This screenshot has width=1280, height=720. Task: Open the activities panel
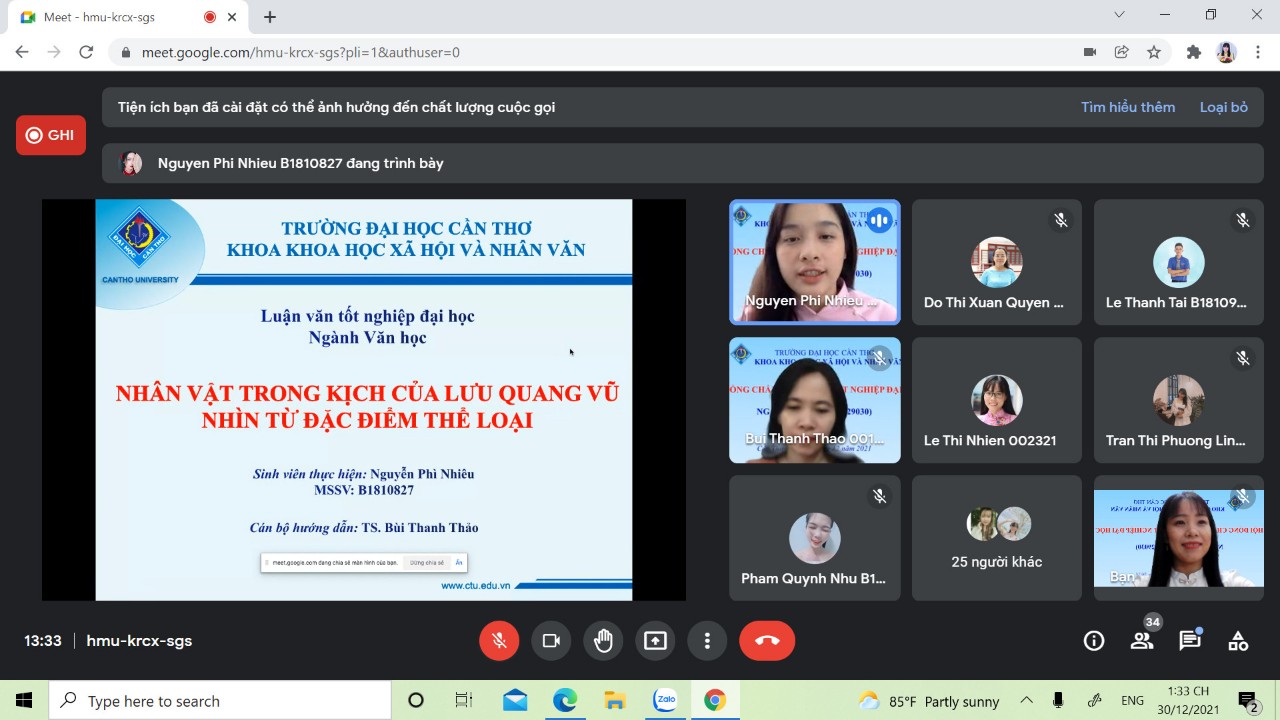coord(1238,641)
